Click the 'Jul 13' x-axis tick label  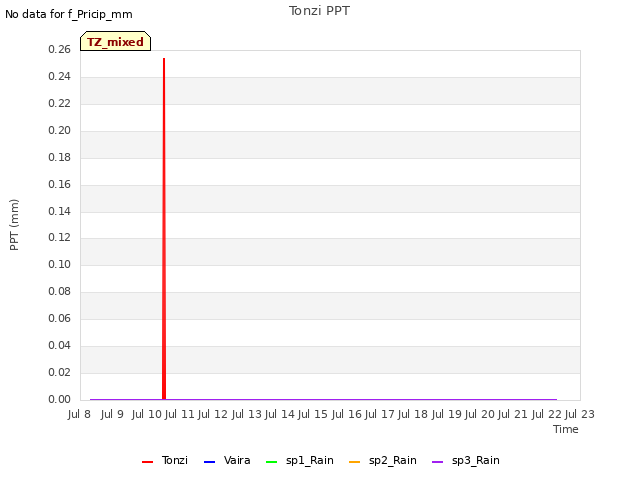(247, 414)
